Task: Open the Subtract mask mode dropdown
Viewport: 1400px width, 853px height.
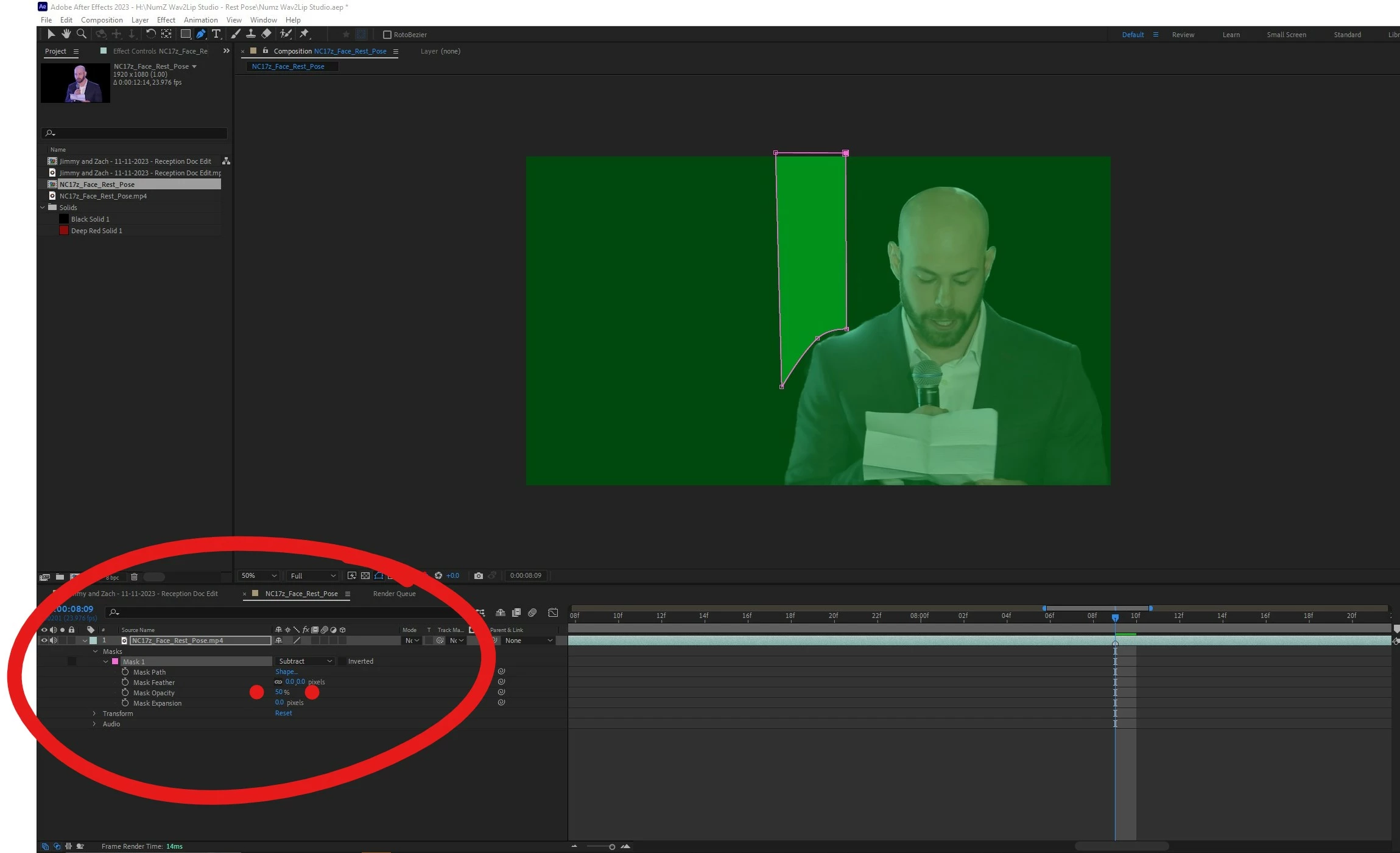Action: point(304,661)
